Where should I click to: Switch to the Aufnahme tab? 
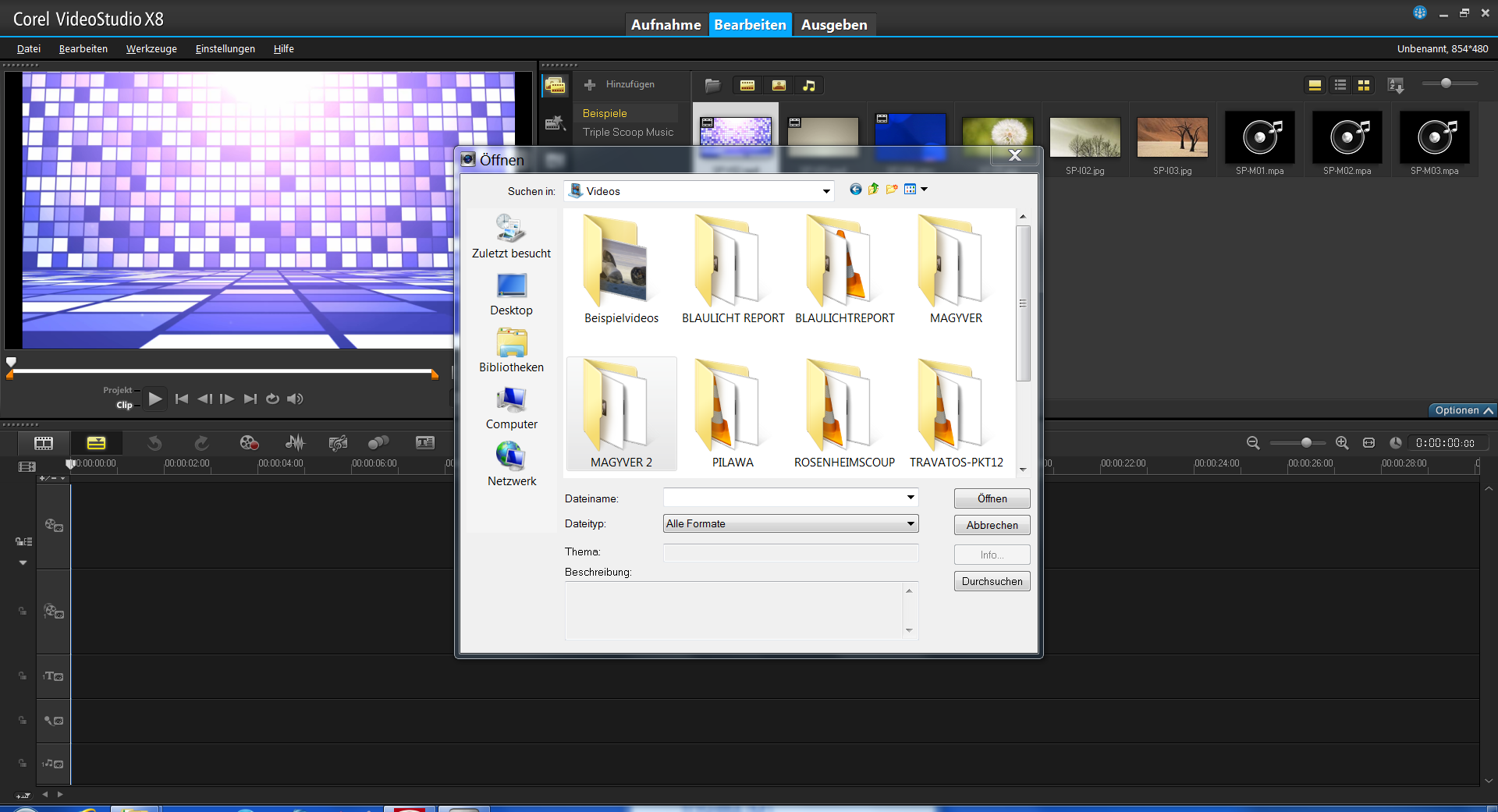666,25
